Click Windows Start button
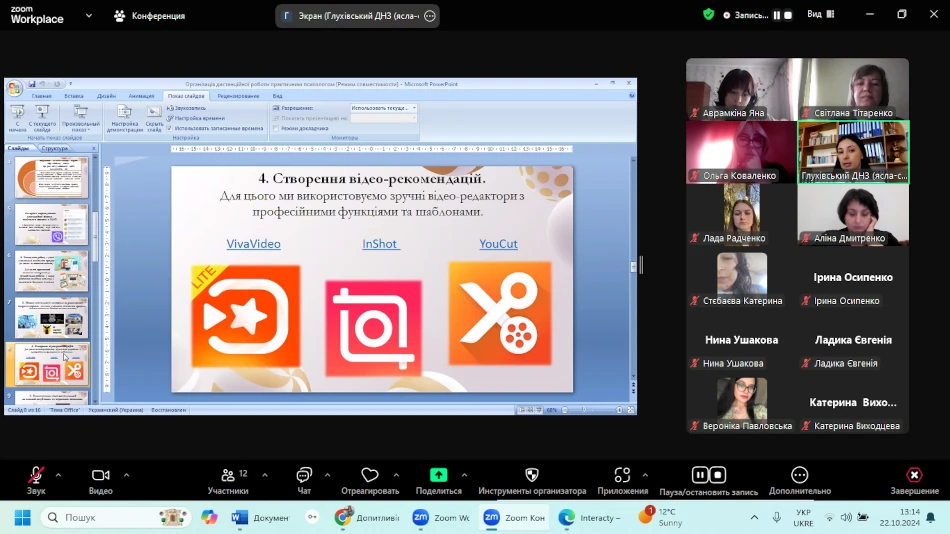The width and height of the screenshot is (950, 534). pos(22,518)
